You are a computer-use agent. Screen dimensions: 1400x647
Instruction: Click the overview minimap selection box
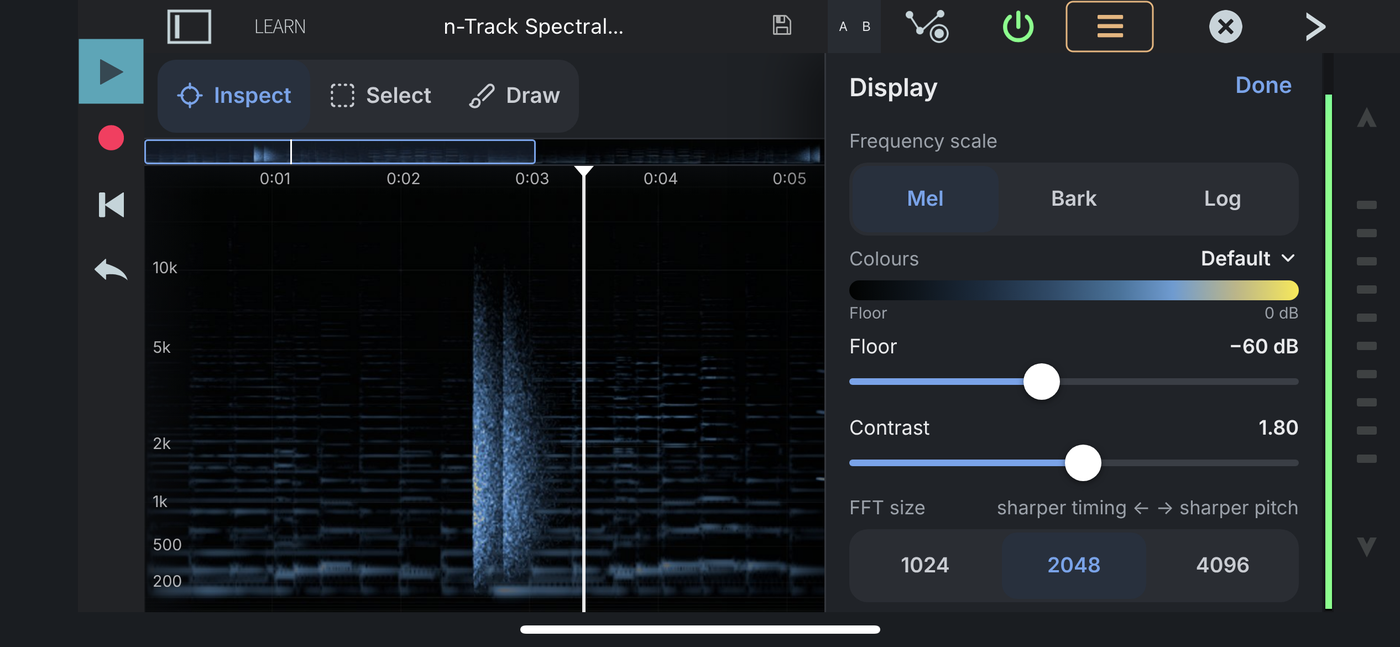[x=340, y=152]
